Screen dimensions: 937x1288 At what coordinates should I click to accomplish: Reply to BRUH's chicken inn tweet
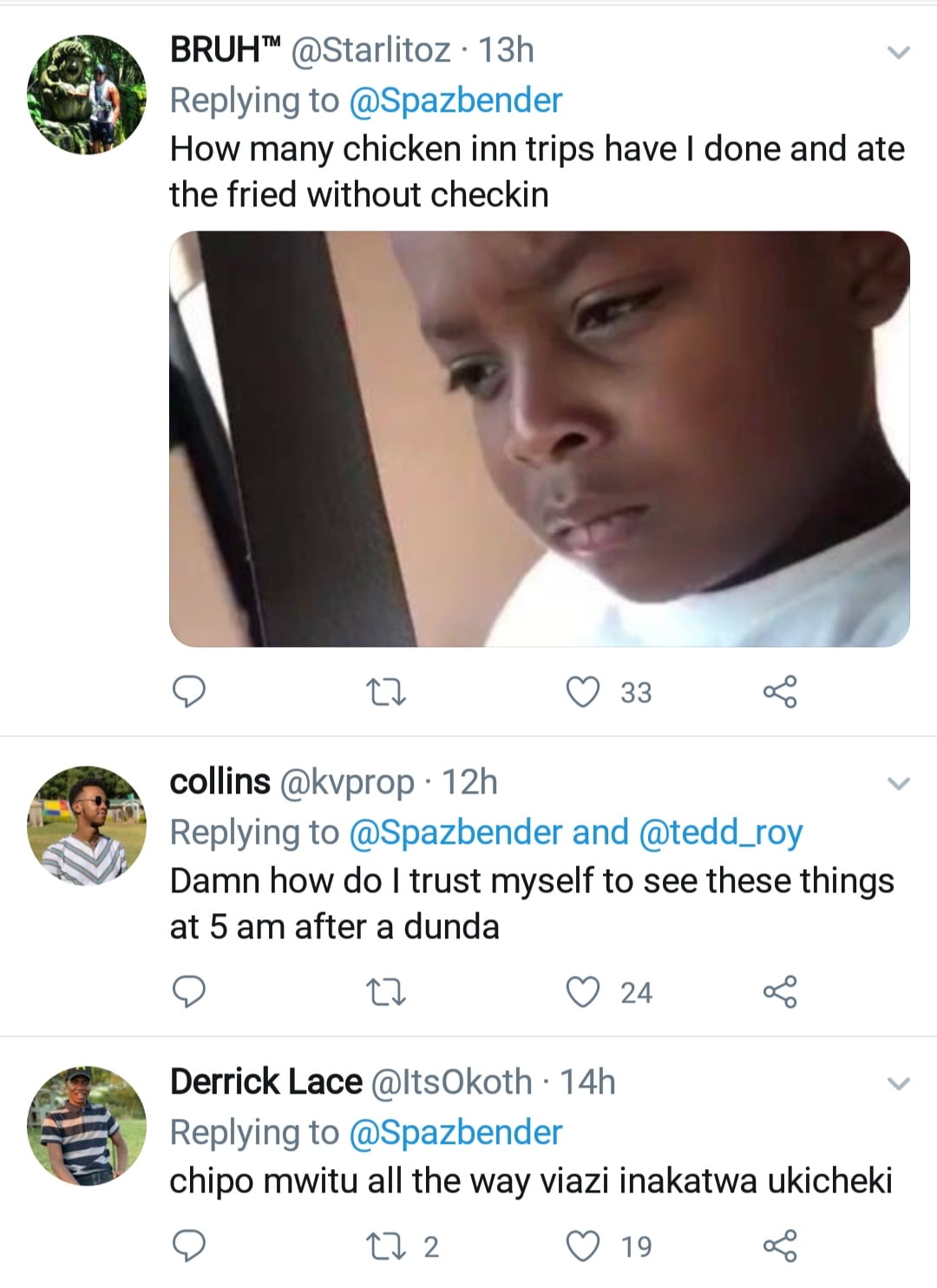(189, 692)
